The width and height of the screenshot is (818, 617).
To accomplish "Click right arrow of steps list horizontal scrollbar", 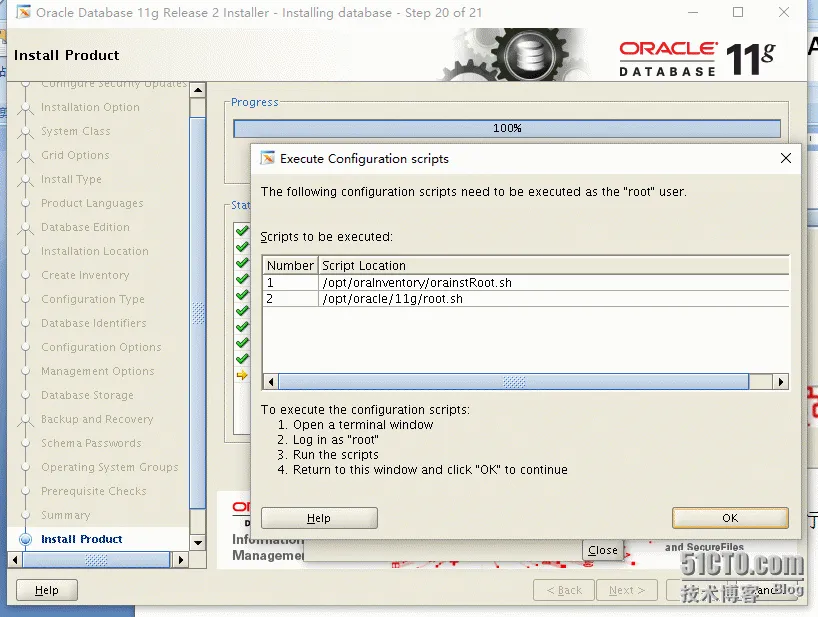I will click(181, 560).
